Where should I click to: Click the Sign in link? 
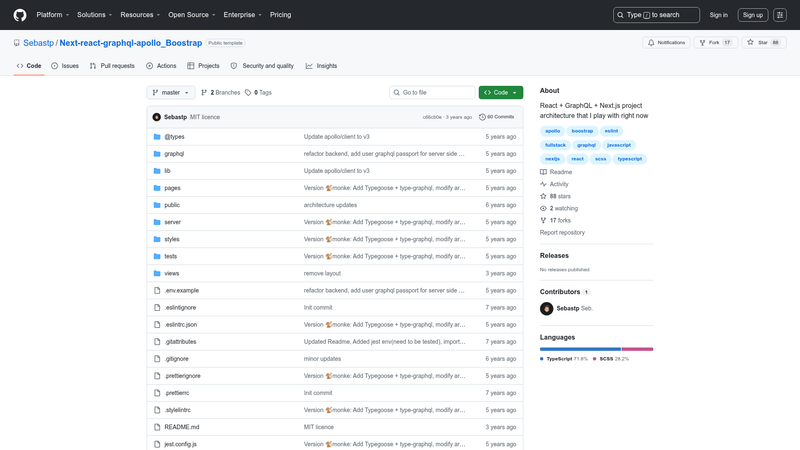click(x=718, y=15)
